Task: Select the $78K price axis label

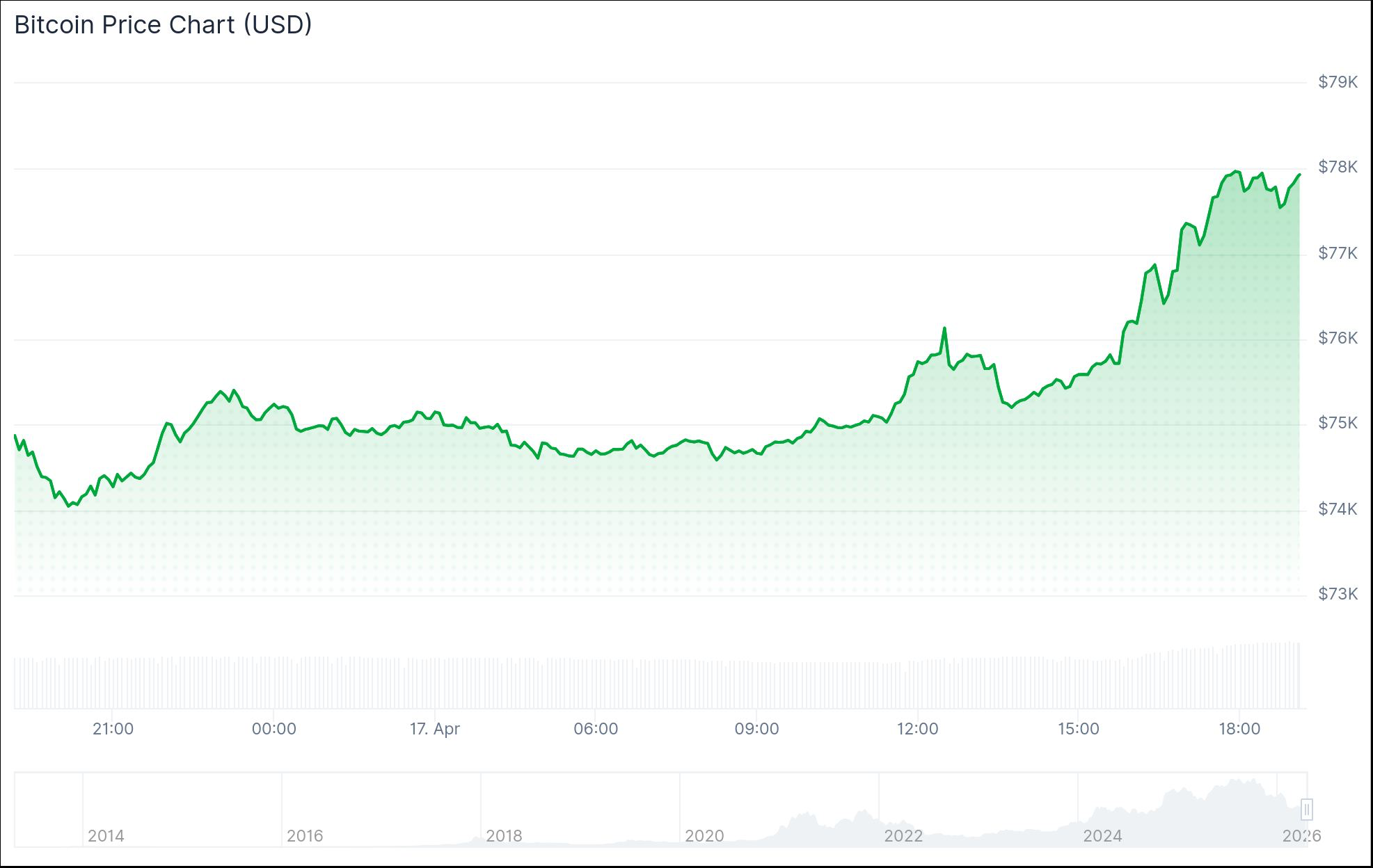Action: pos(1336,167)
